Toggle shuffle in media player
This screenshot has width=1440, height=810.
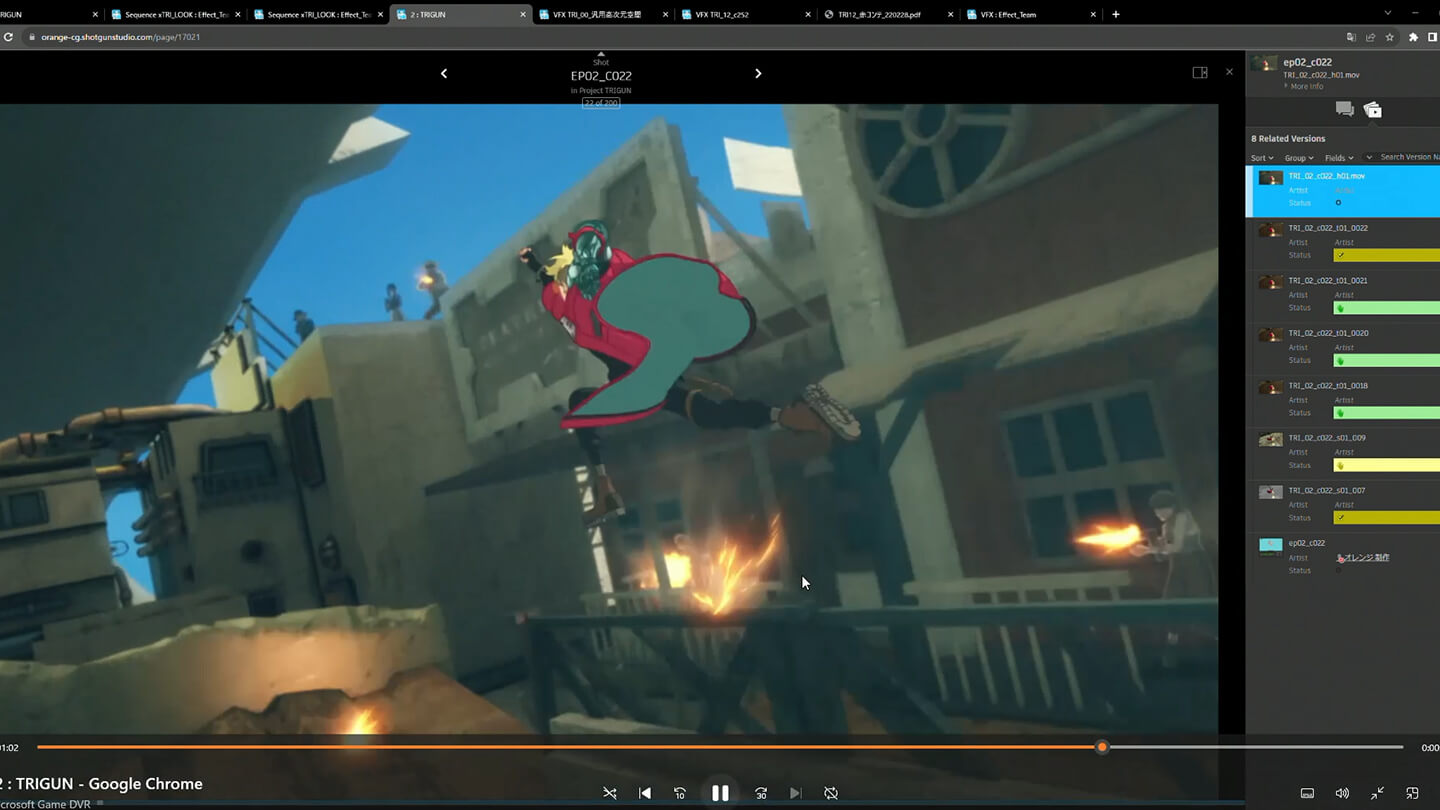[x=610, y=793]
